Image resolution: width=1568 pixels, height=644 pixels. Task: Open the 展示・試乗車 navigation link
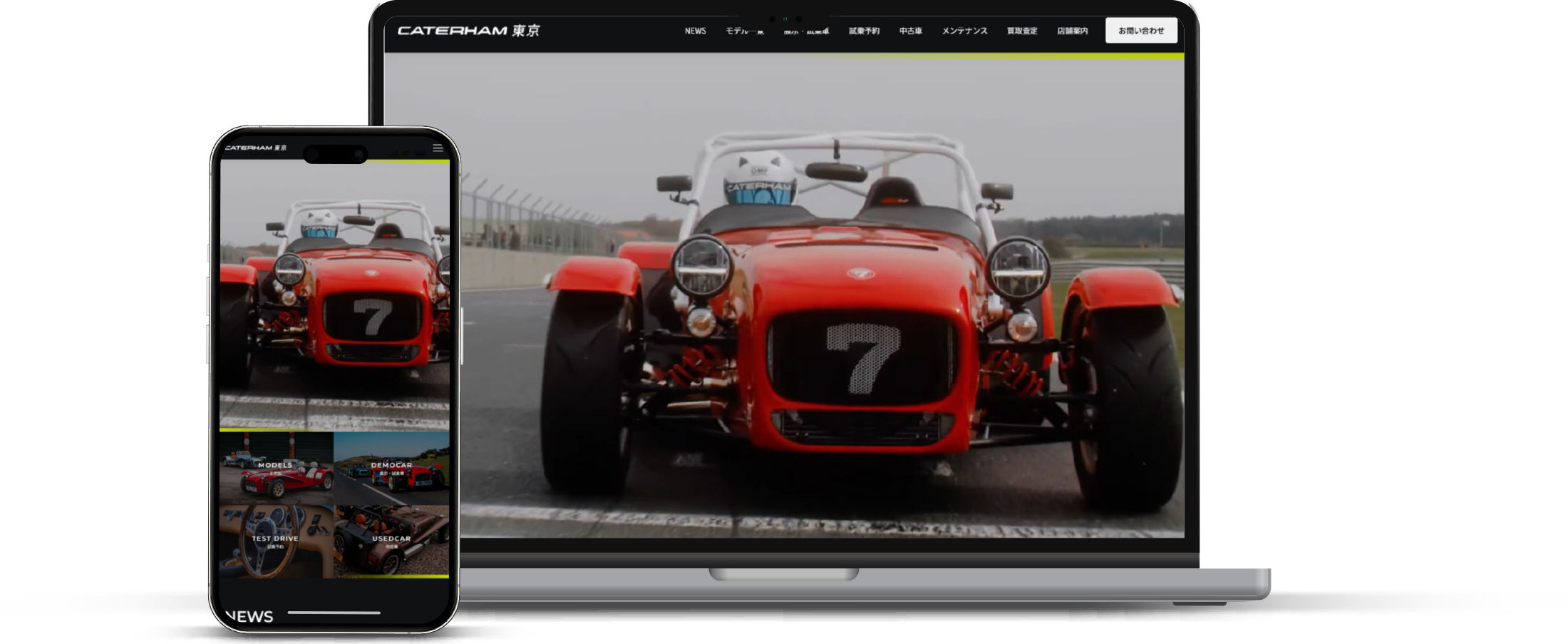(x=806, y=31)
